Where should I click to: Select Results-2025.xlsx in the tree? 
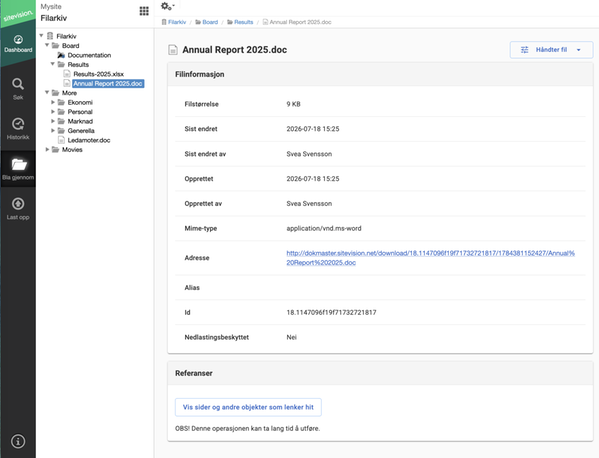(x=98, y=74)
